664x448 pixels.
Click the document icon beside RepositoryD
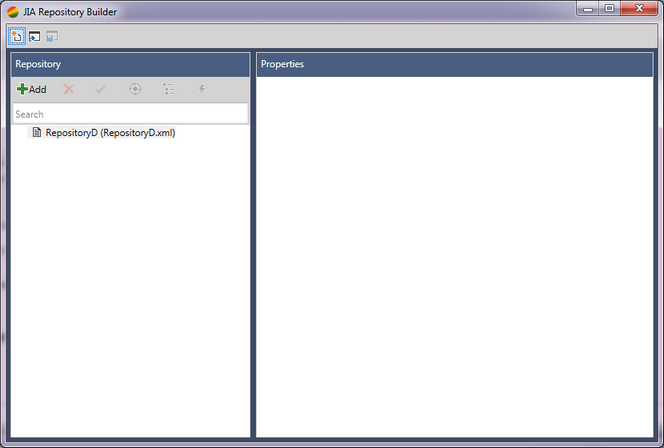click(x=37, y=132)
